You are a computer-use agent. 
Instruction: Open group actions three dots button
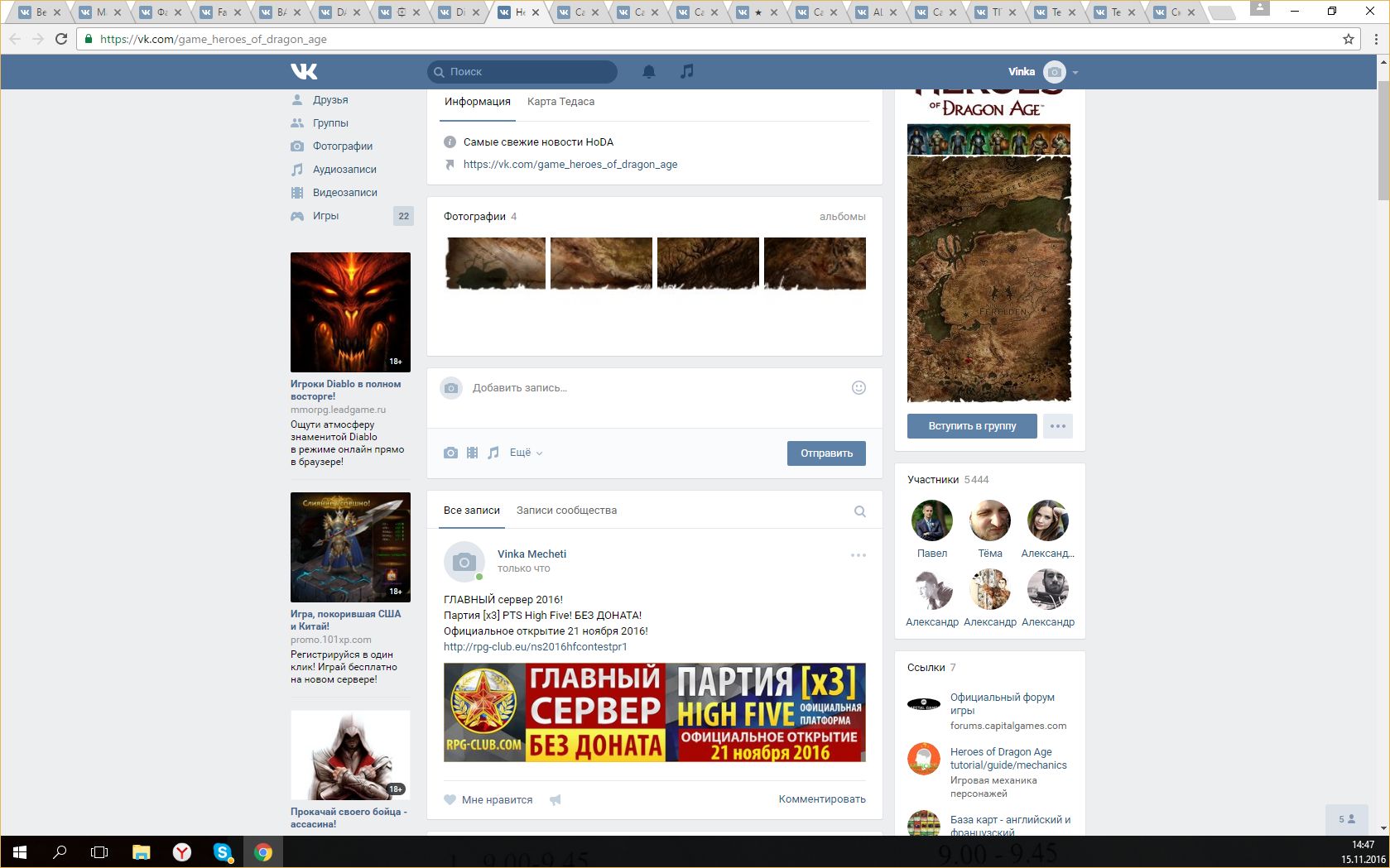click(x=1058, y=426)
